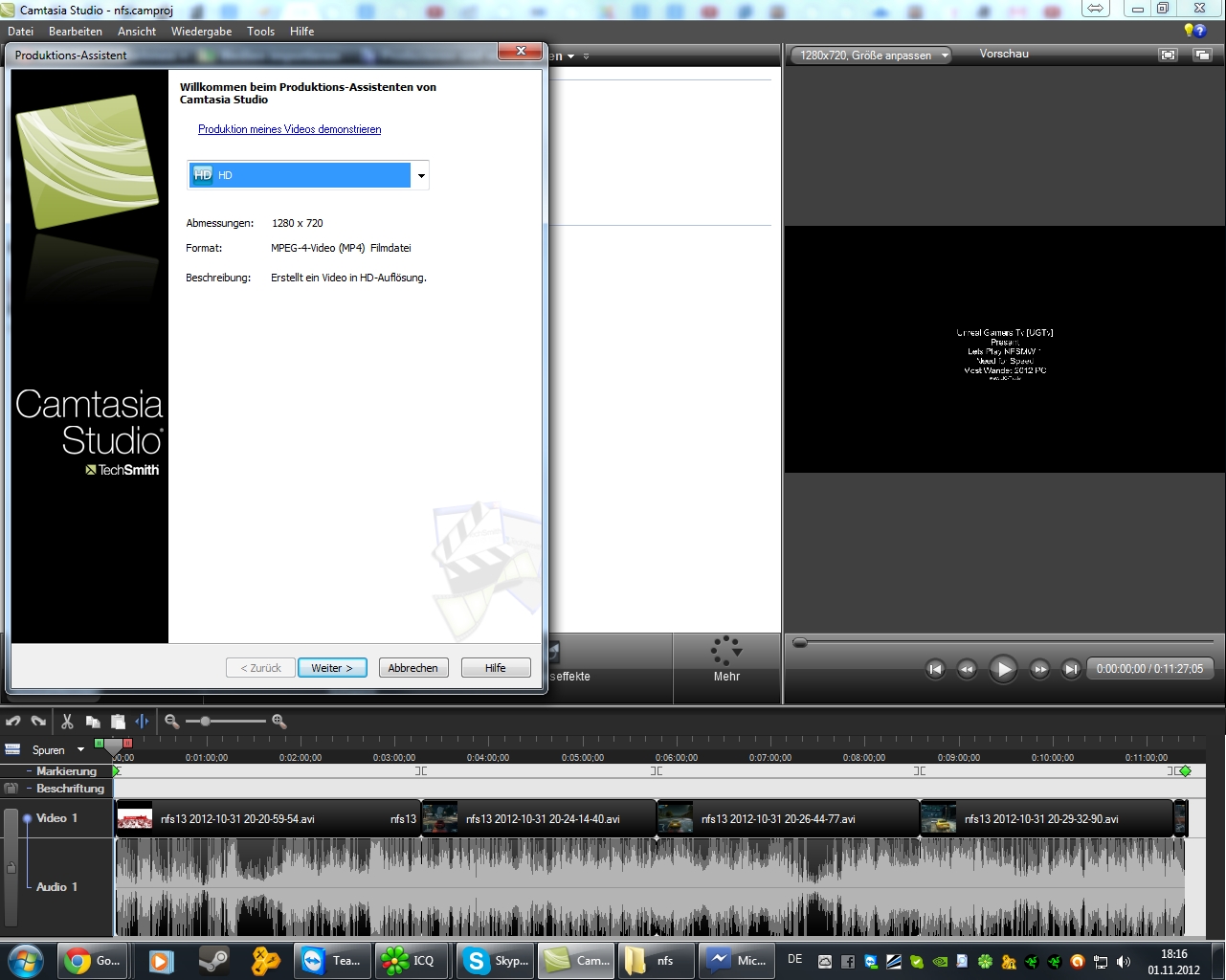
Task: Click the timeline zoom-out magnifier
Action: coord(172,722)
